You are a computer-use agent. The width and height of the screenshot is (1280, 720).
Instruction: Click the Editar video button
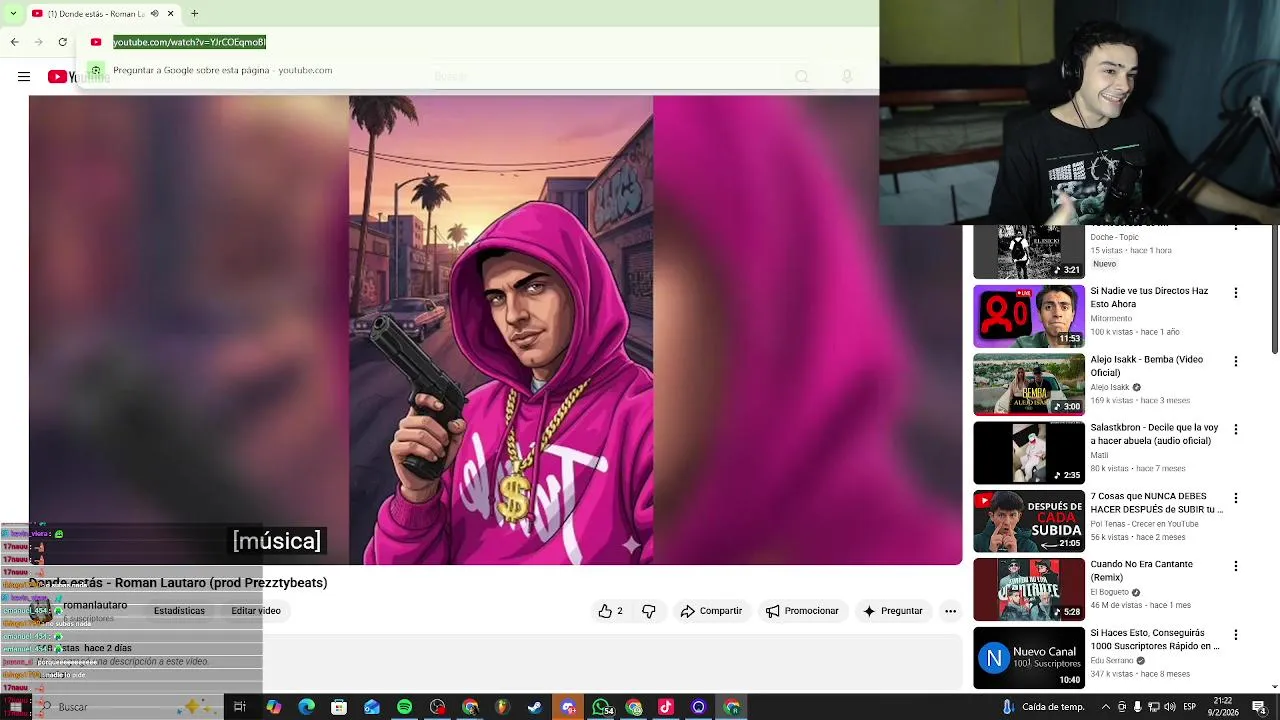click(x=256, y=611)
